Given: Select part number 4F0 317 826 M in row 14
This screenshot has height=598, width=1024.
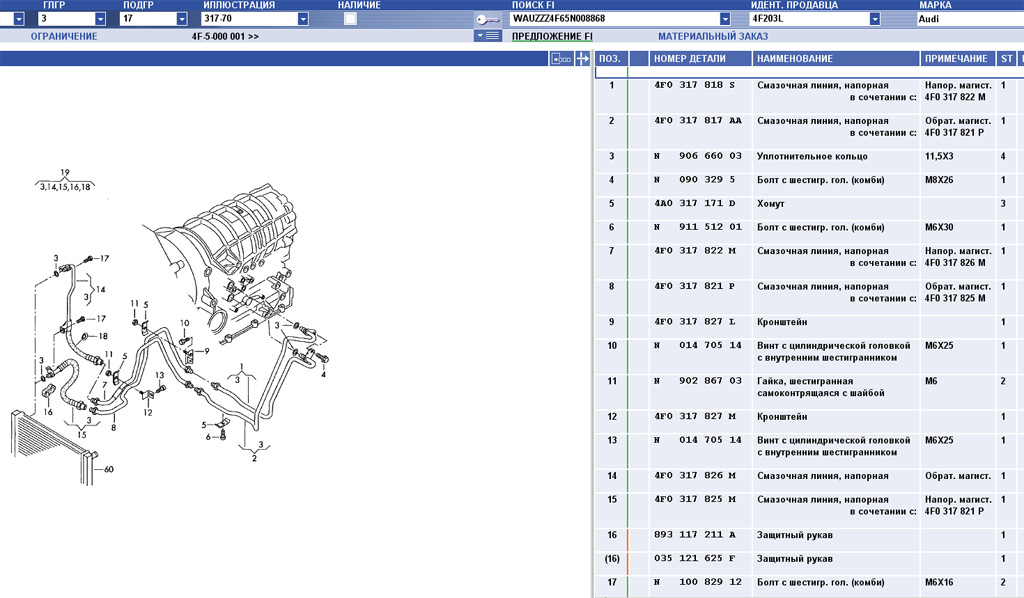Looking at the screenshot, I should (694, 475).
